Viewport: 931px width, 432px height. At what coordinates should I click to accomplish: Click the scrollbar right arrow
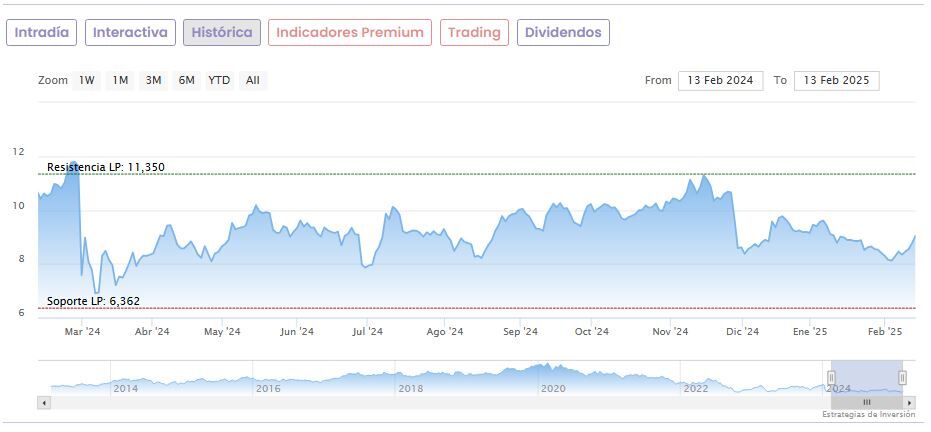coord(909,402)
